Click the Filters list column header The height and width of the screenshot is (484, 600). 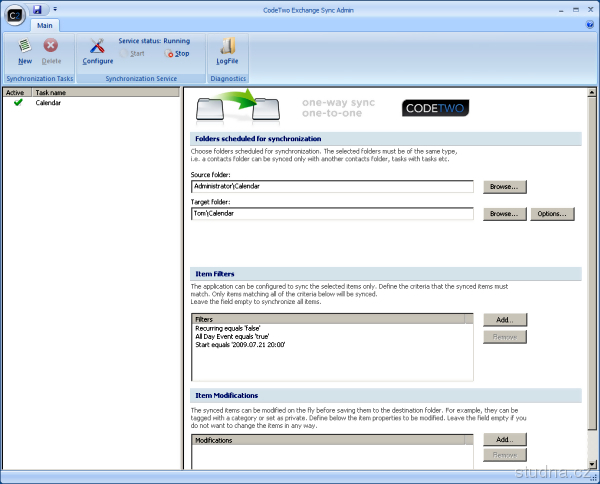click(328, 319)
